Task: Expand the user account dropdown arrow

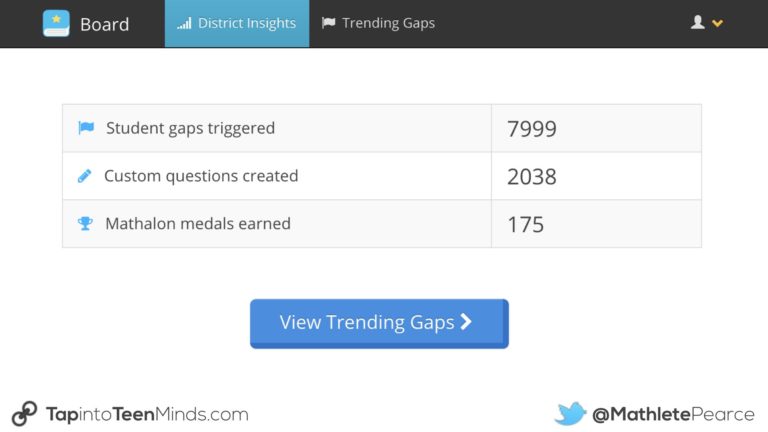Action: pyautogui.click(x=717, y=23)
